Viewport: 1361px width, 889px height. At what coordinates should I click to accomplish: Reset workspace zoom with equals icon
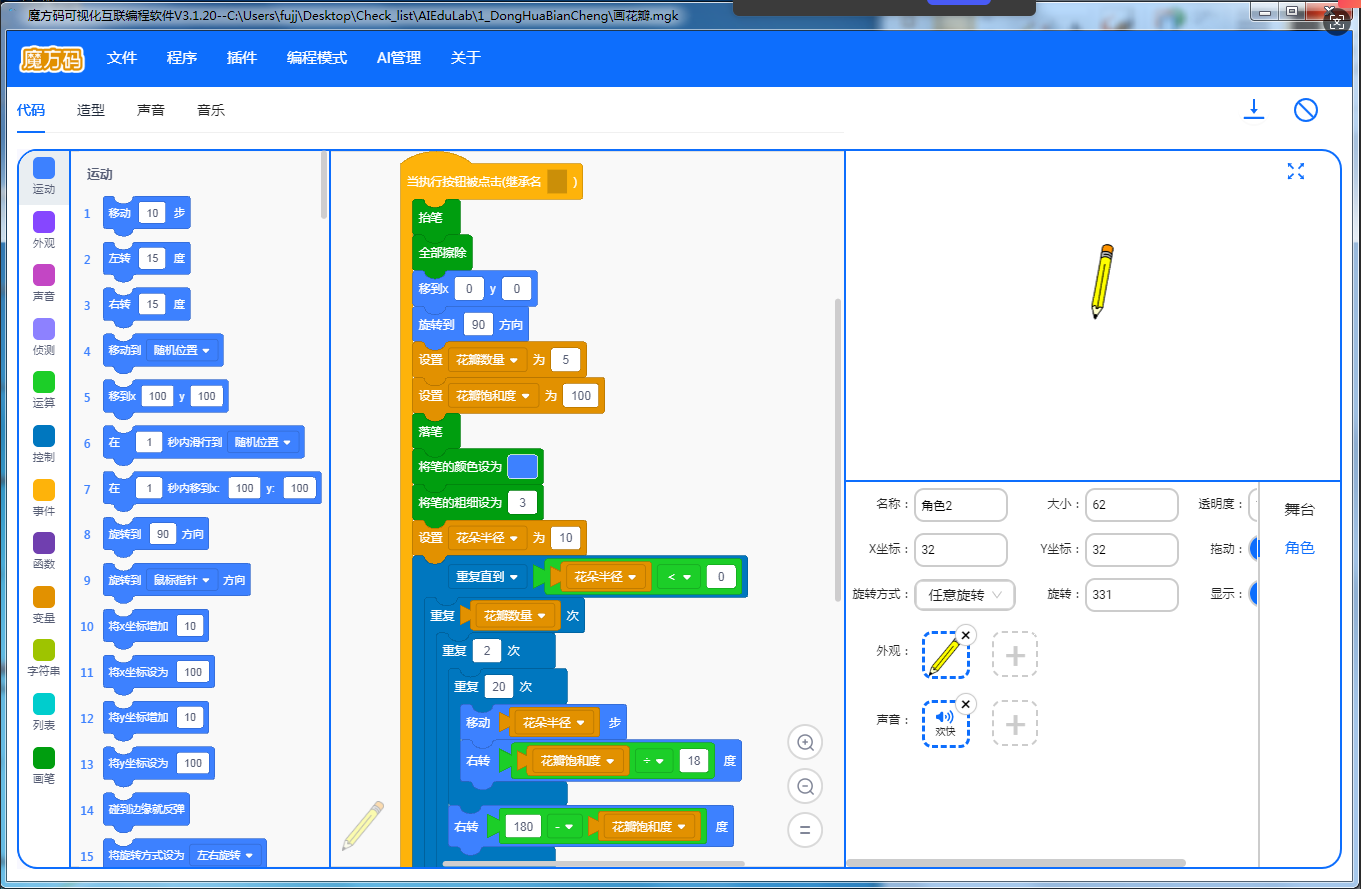click(805, 830)
